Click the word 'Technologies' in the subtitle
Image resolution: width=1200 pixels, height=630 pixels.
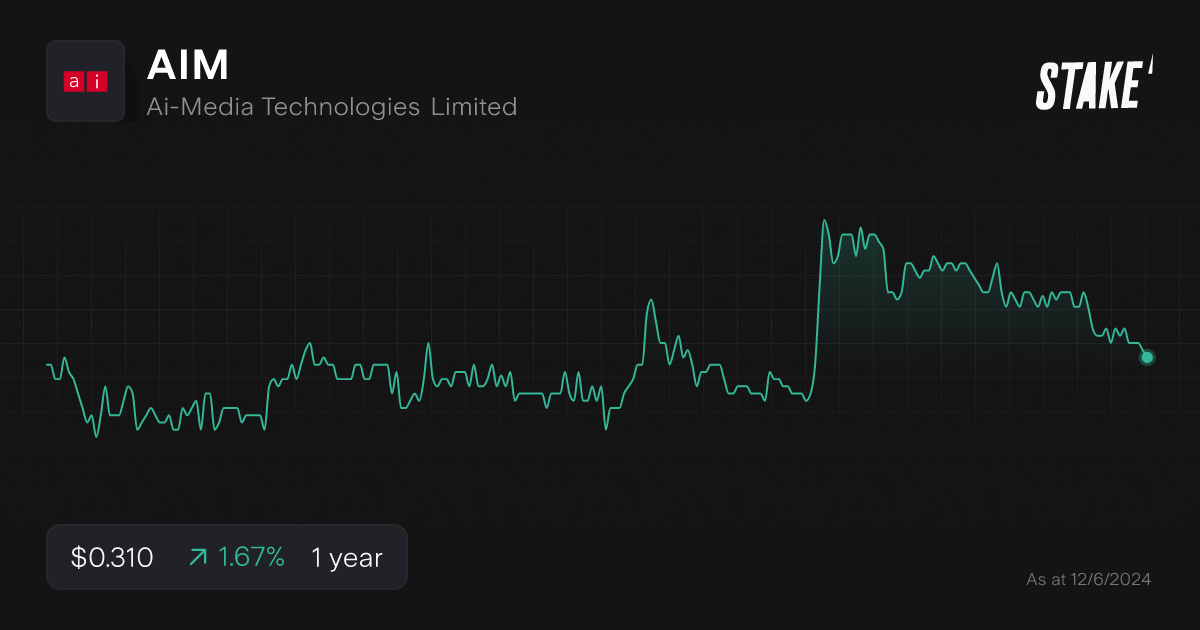340,106
